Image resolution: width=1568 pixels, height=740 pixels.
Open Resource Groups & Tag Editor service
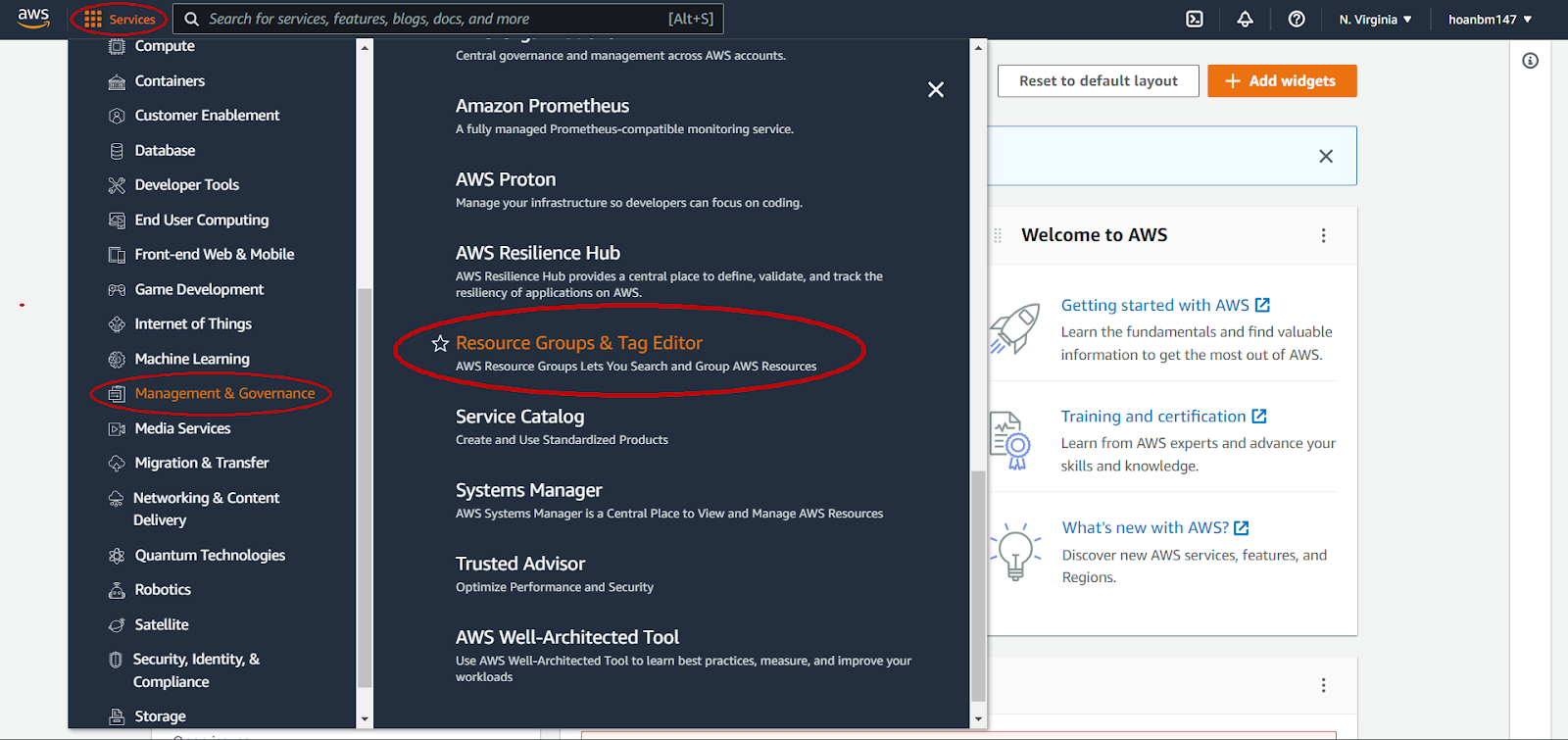(579, 343)
